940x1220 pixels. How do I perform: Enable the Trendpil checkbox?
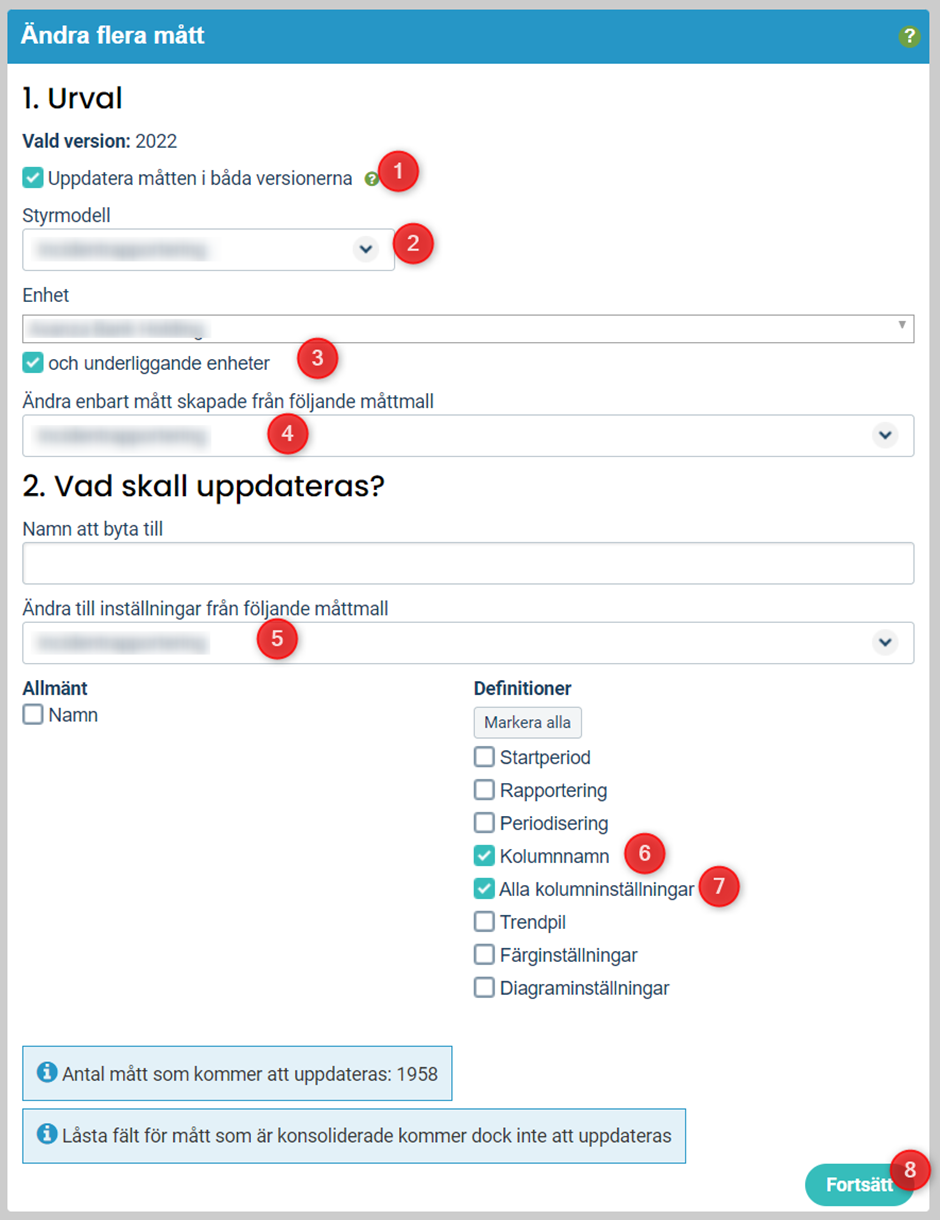(x=484, y=922)
